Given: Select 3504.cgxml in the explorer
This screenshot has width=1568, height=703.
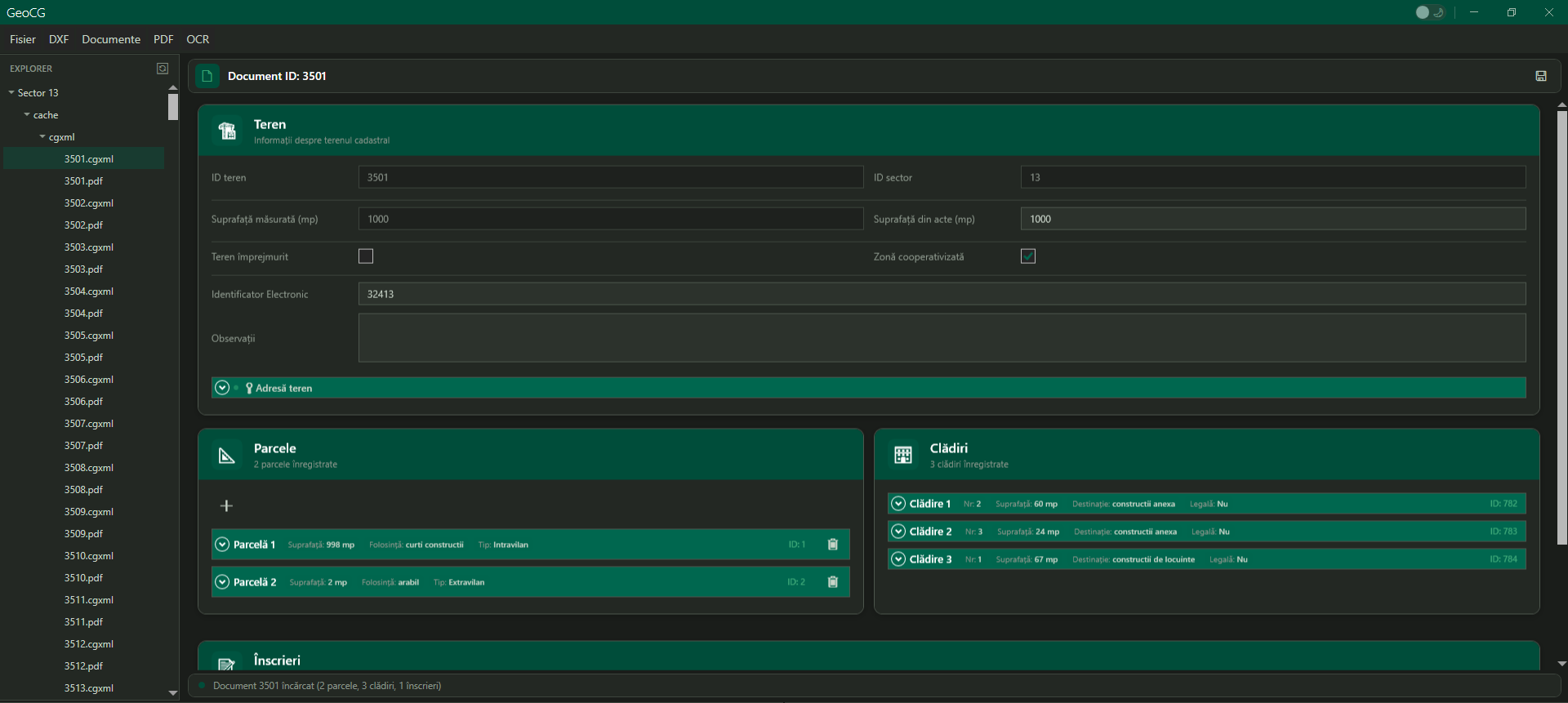Looking at the screenshot, I should click(89, 291).
